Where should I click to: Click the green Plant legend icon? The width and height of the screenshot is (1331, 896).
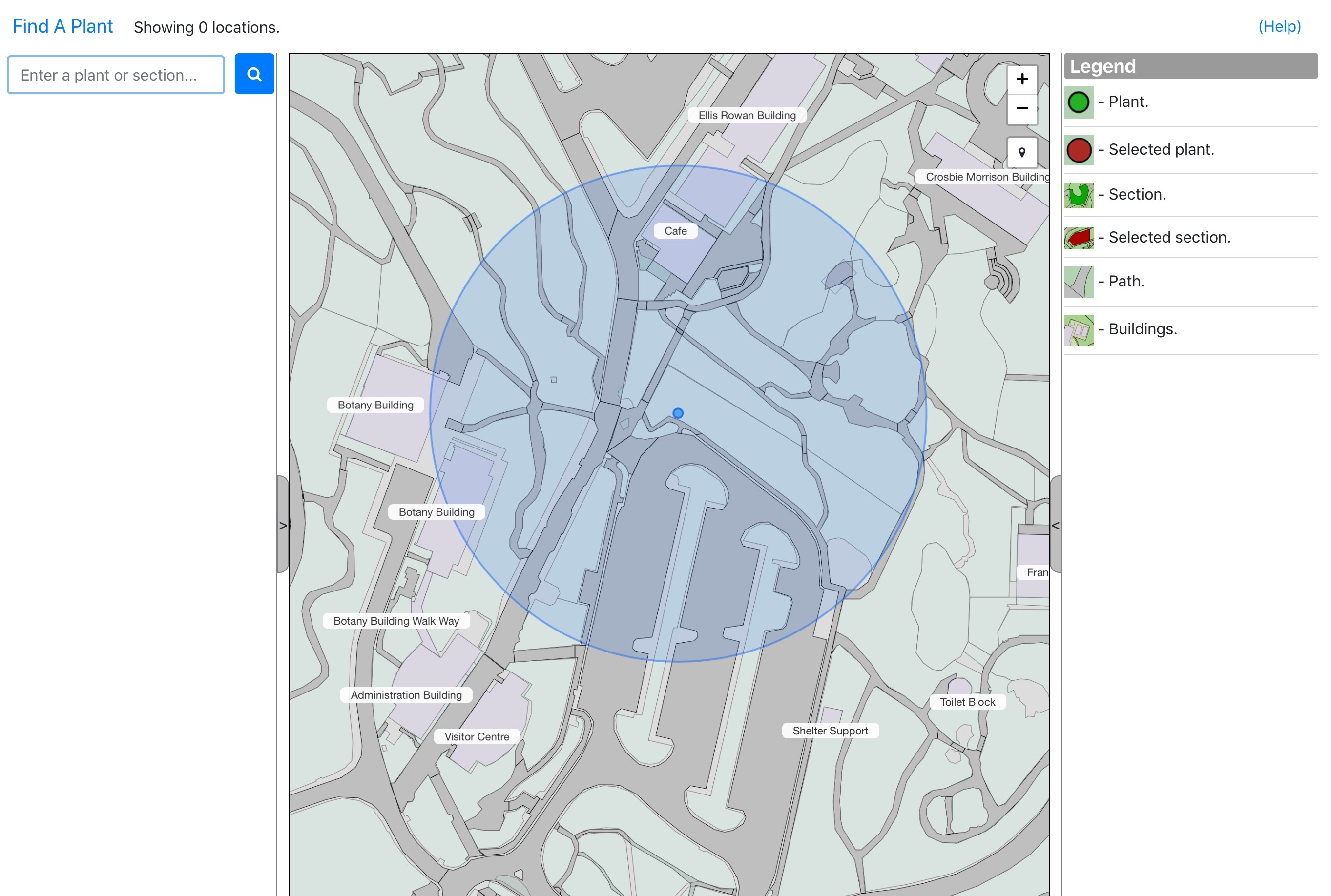(x=1078, y=102)
